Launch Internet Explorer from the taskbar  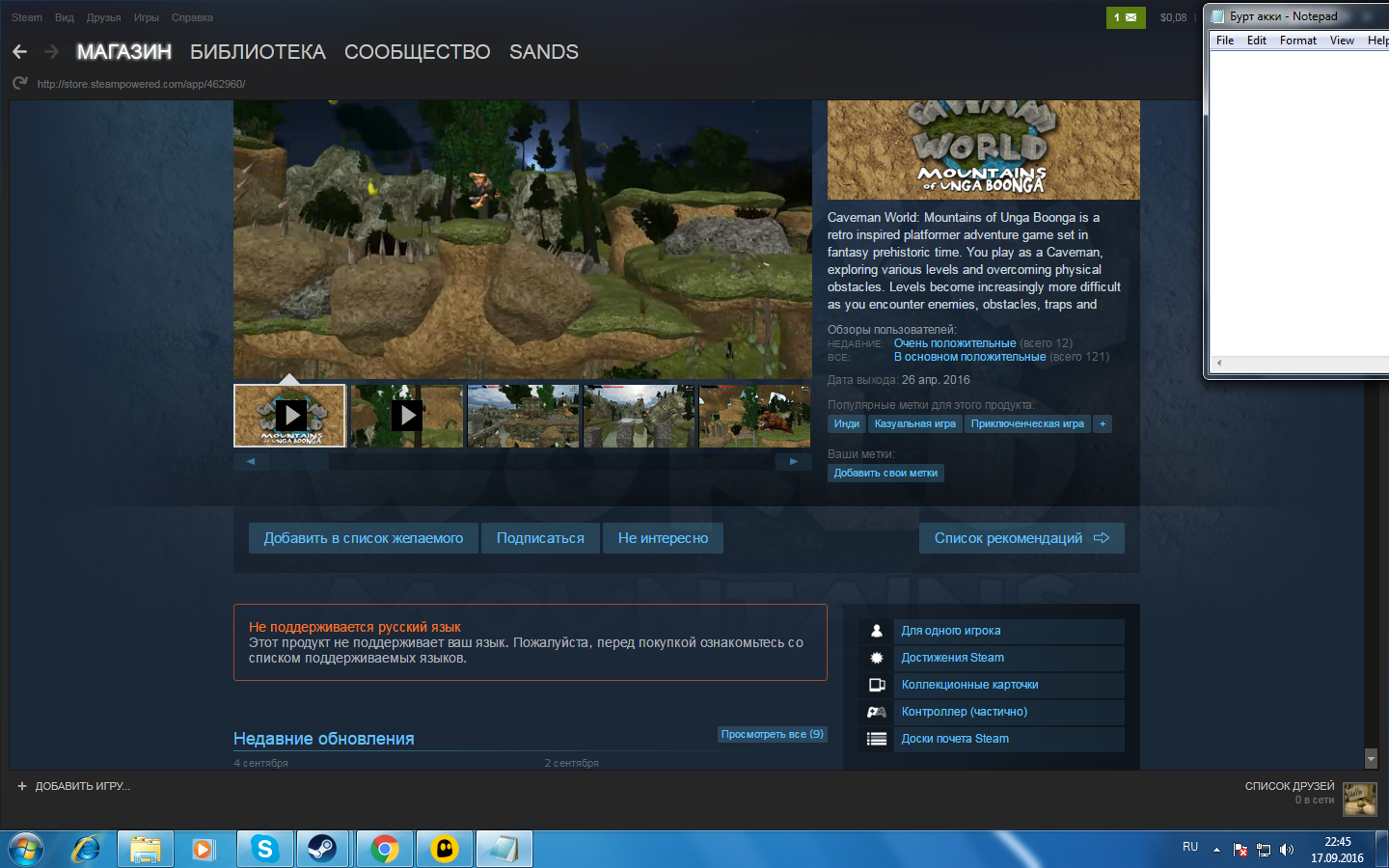[x=87, y=850]
